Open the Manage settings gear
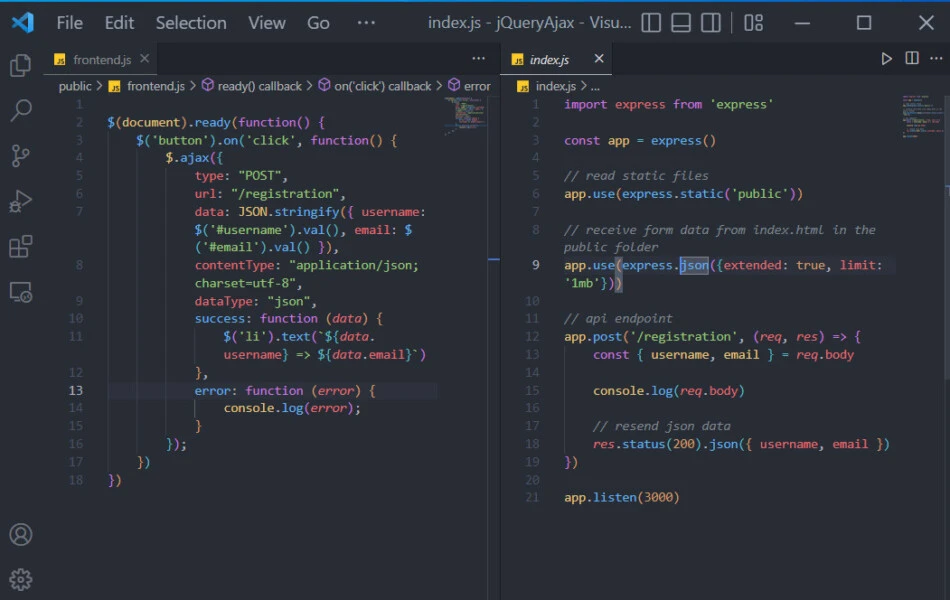This screenshot has width=950, height=600. 20,579
